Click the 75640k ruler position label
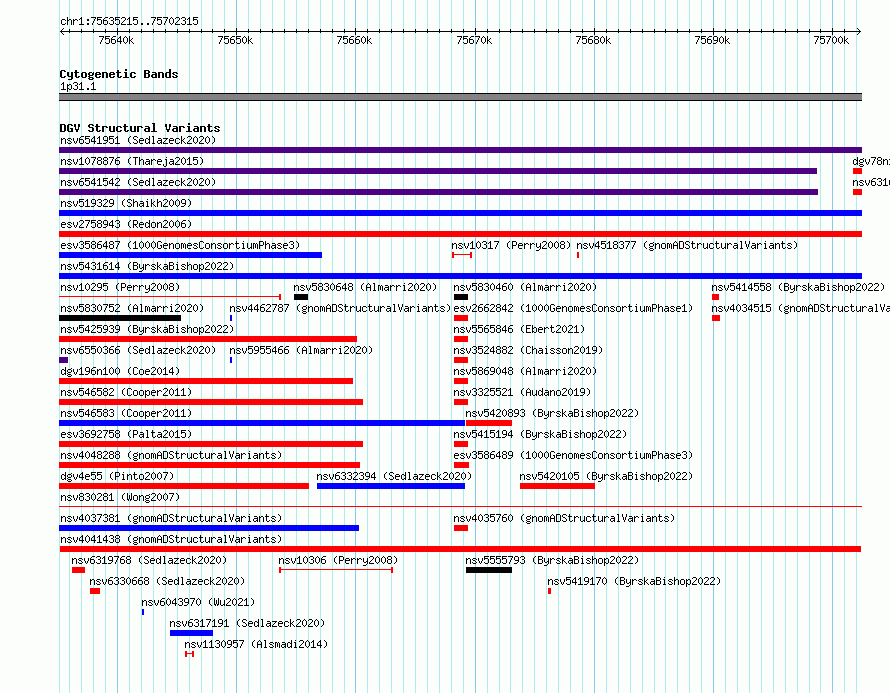This screenshot has height=693, width=890. click(116, 40)
